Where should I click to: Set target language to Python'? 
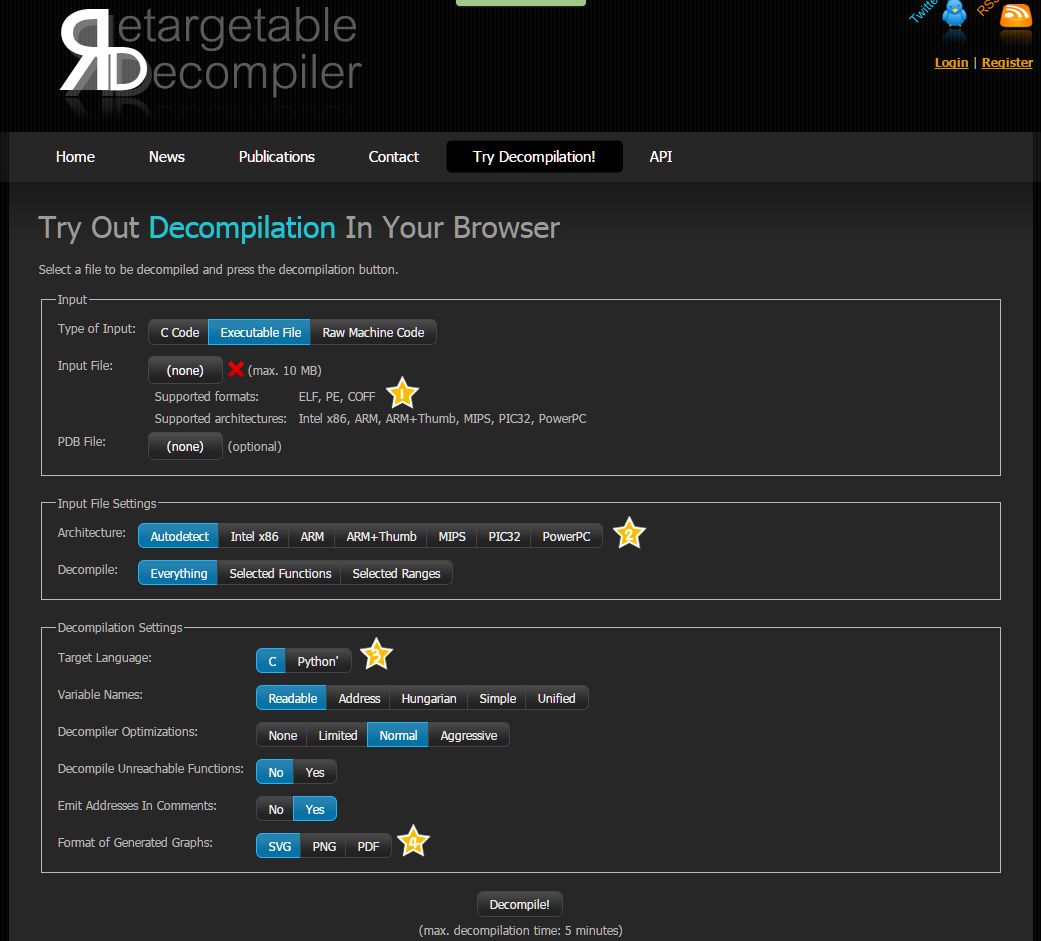point(318,661)
